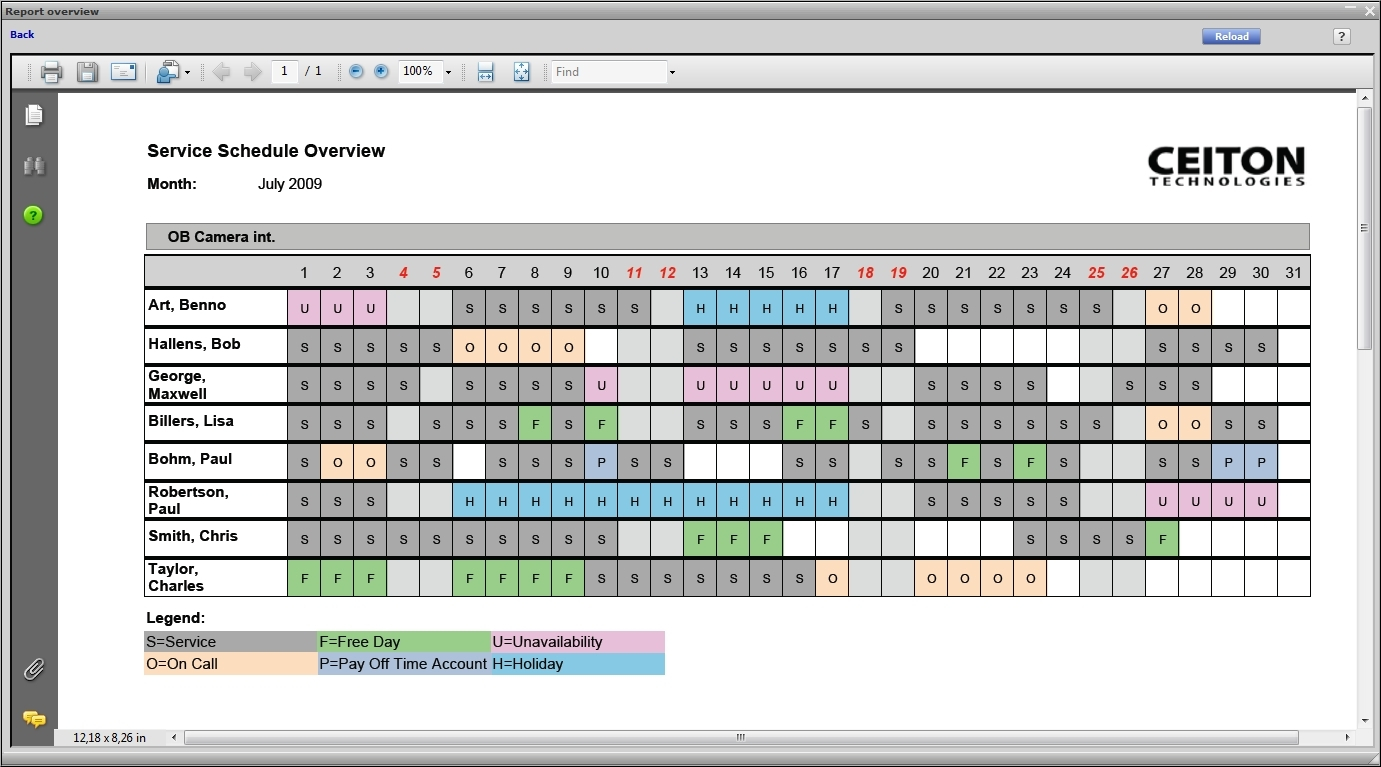The image size is (1381, 767).
Task: Zoom in with the plus icon
Action: point(381,72)
